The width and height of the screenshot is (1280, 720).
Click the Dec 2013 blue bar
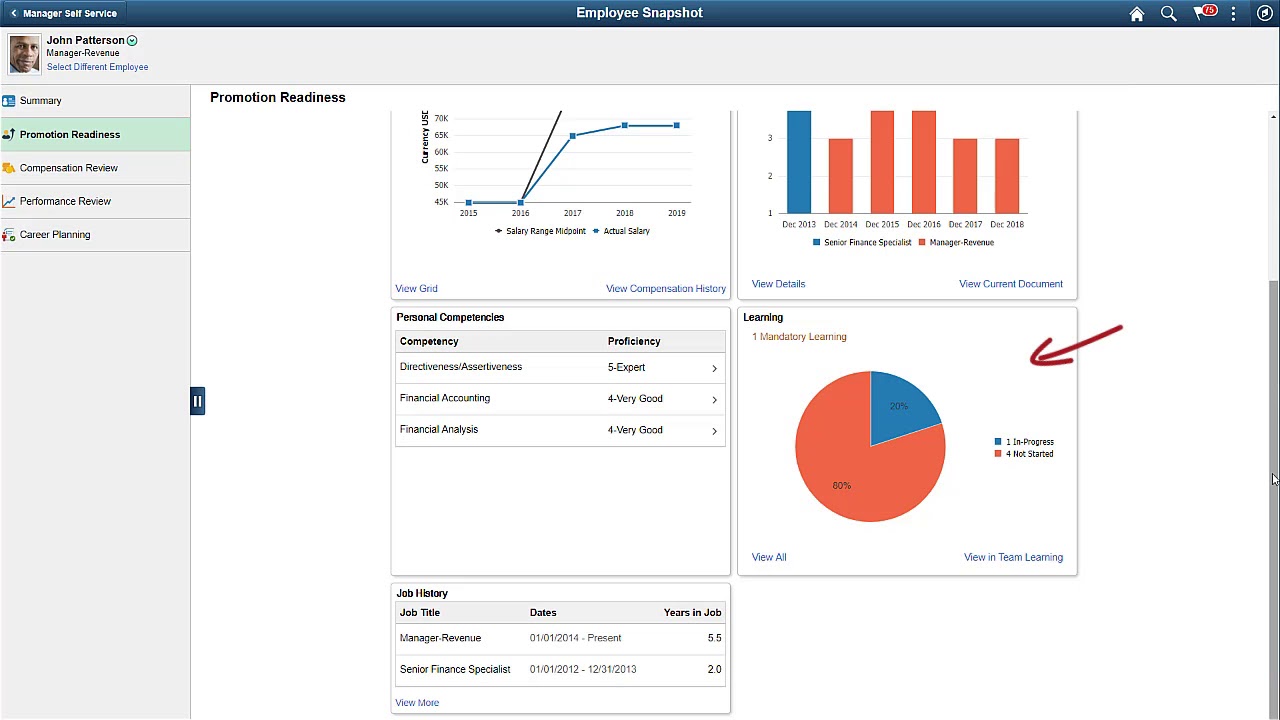pyautogui.click(x=799, y=162)
